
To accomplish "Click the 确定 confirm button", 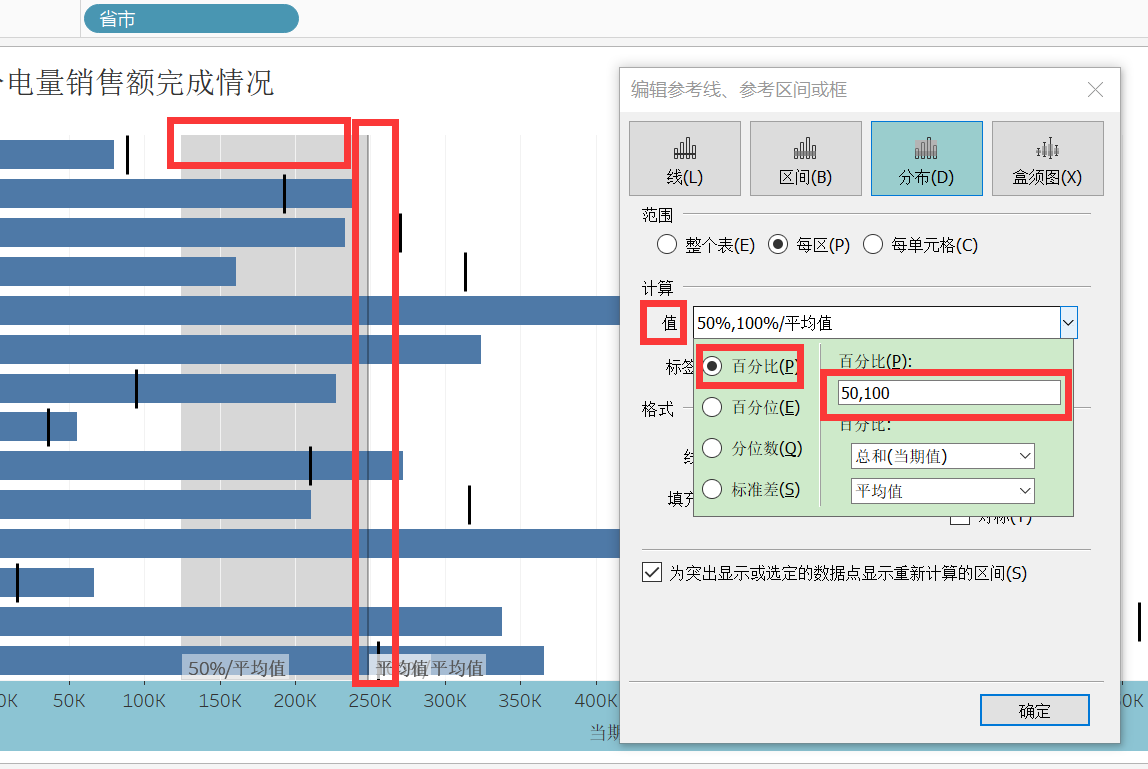I will click(x=1035, y=710).
